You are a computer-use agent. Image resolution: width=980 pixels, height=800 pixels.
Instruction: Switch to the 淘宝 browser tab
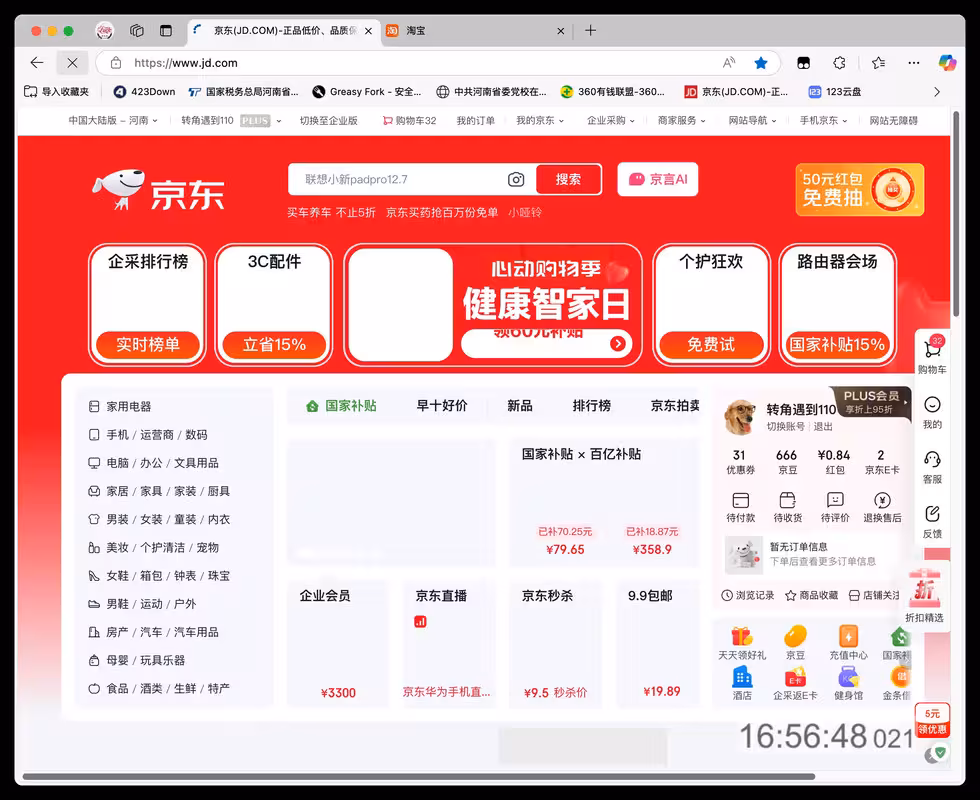475,31
